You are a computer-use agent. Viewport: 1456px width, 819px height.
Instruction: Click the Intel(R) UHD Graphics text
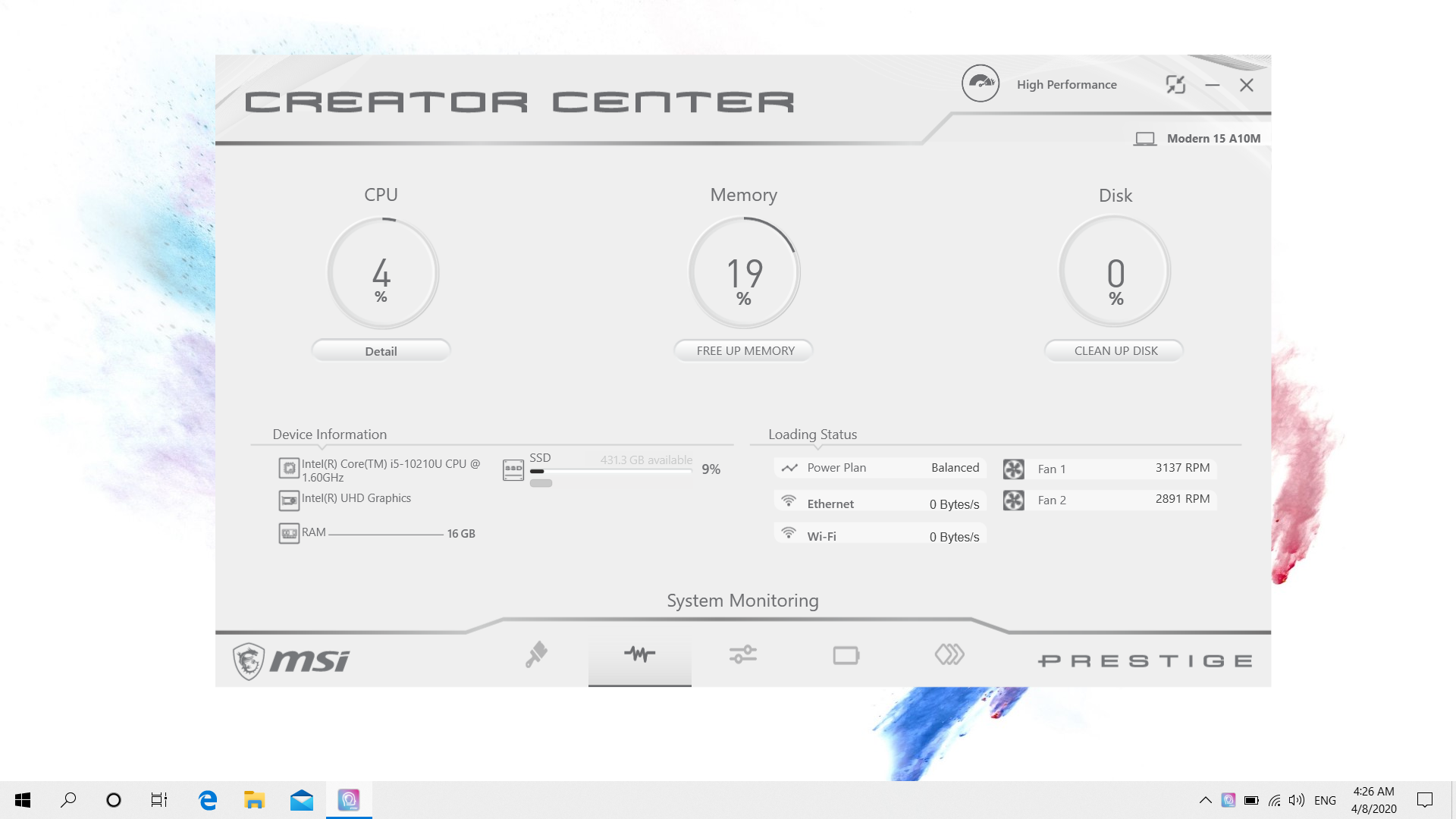pos(356,498)
